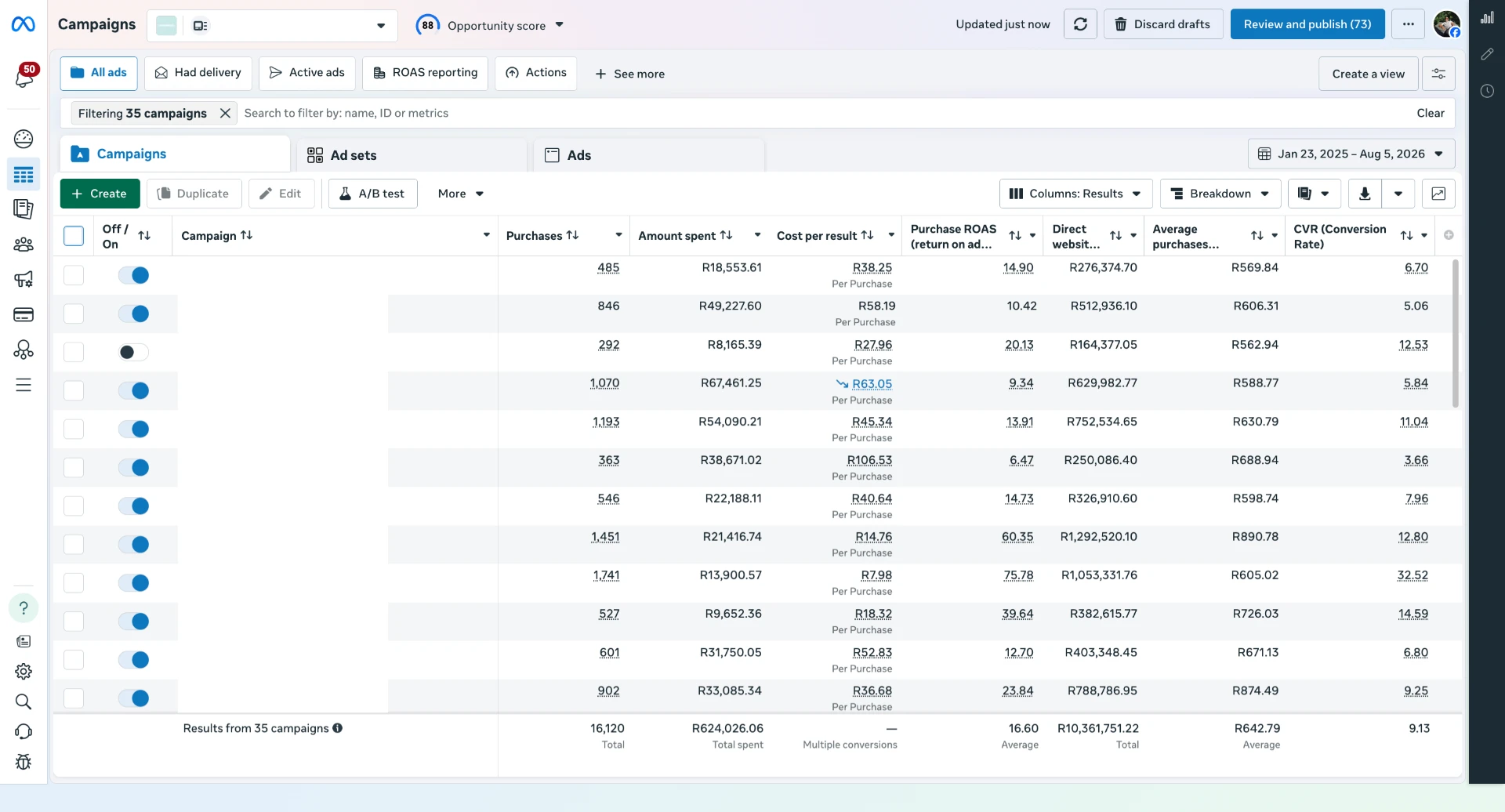1505x812 pixels.
Task: Open the bug report icon in sidebar
Action: pos(24,761)
